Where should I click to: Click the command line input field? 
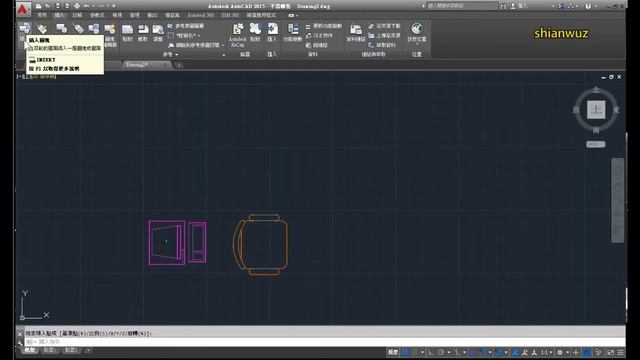pos(325,342)
